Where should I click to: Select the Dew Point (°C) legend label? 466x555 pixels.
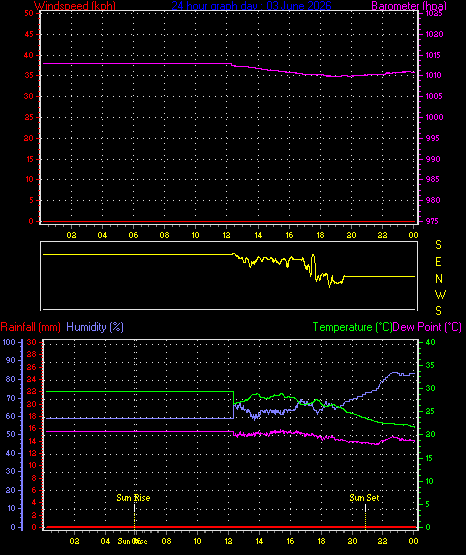click(x=427, y=327)
